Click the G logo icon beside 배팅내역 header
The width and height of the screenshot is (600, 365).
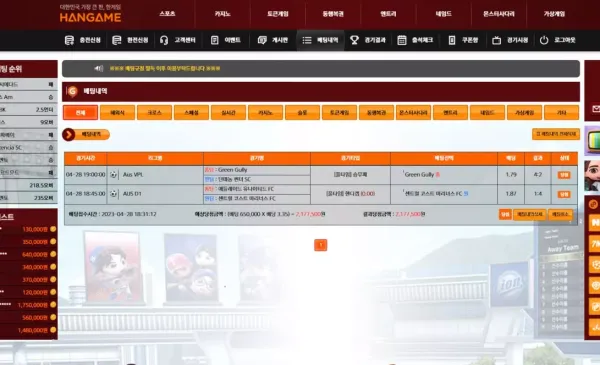coord(72,91)
